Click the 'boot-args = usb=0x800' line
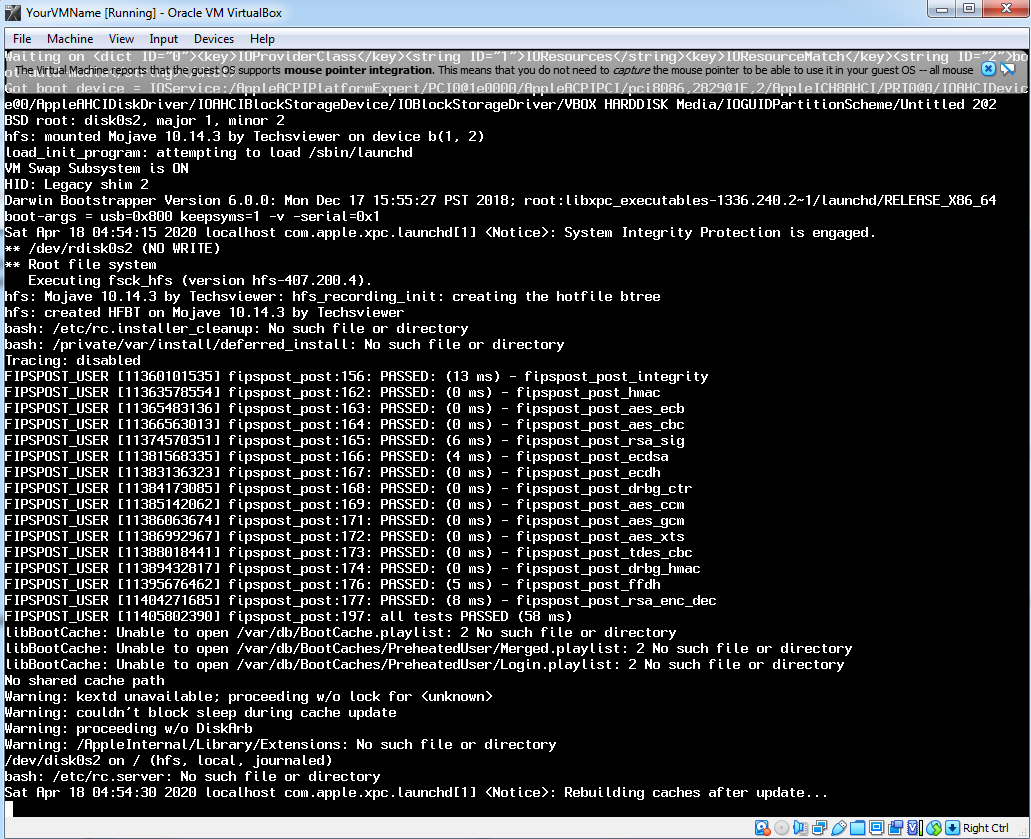 tap(192, 216)
